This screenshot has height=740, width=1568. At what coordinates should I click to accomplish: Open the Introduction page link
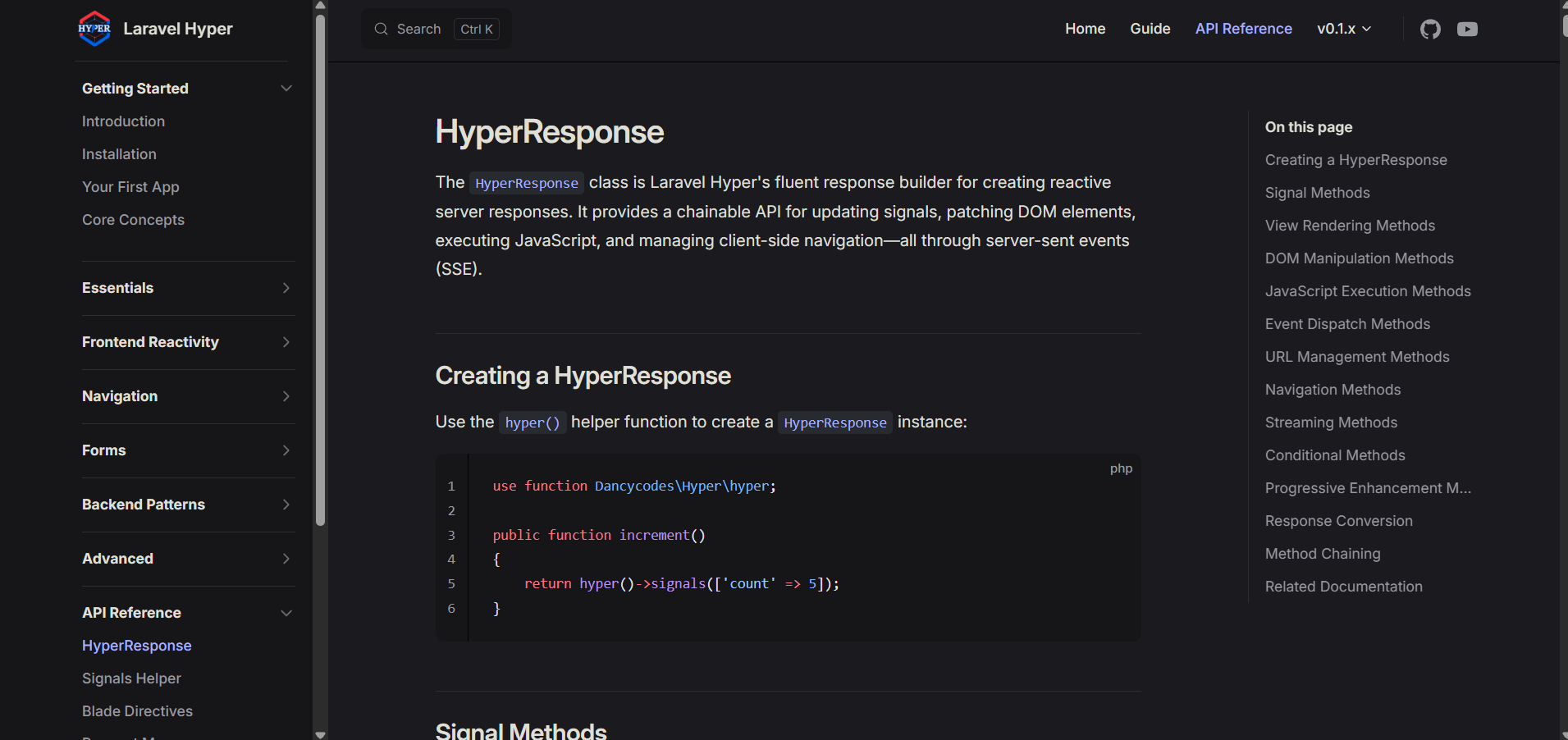[x=123, y=121]
